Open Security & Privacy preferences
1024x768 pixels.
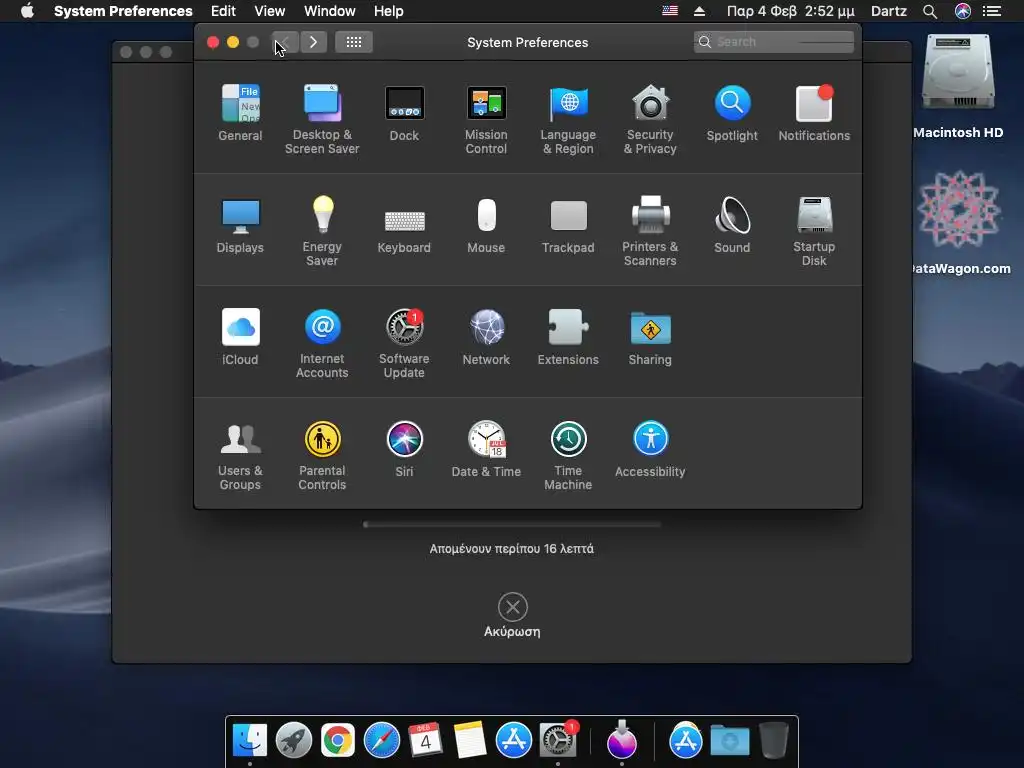coord(650,119)
